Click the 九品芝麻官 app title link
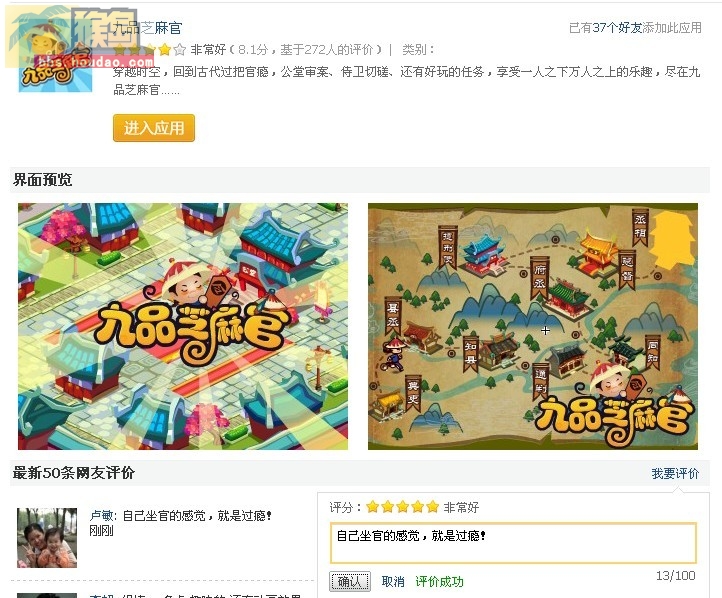This screenshot has width=722, height=598. tap(147, 28)
